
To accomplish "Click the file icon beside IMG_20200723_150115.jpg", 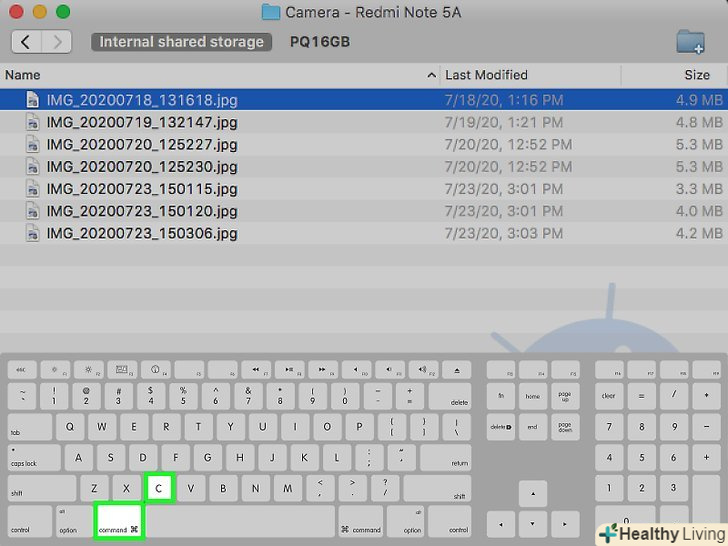I will pyautogui.click(x=32, y=189).
